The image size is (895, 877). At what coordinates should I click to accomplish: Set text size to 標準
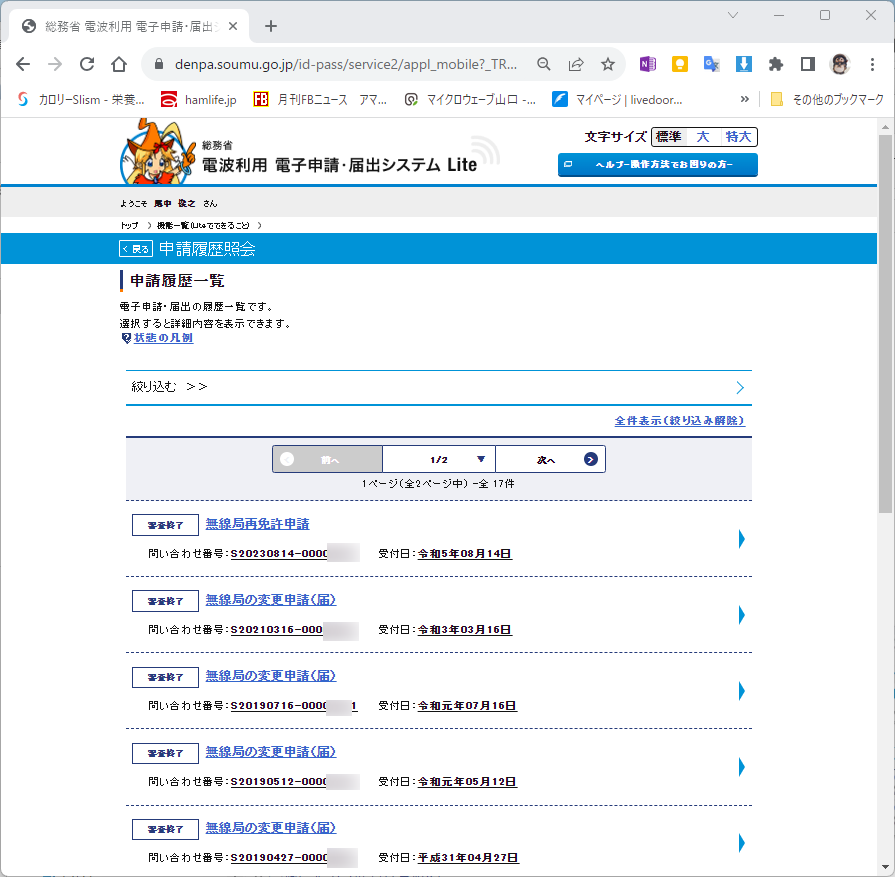pyautogui.click(x=668, y=137)
